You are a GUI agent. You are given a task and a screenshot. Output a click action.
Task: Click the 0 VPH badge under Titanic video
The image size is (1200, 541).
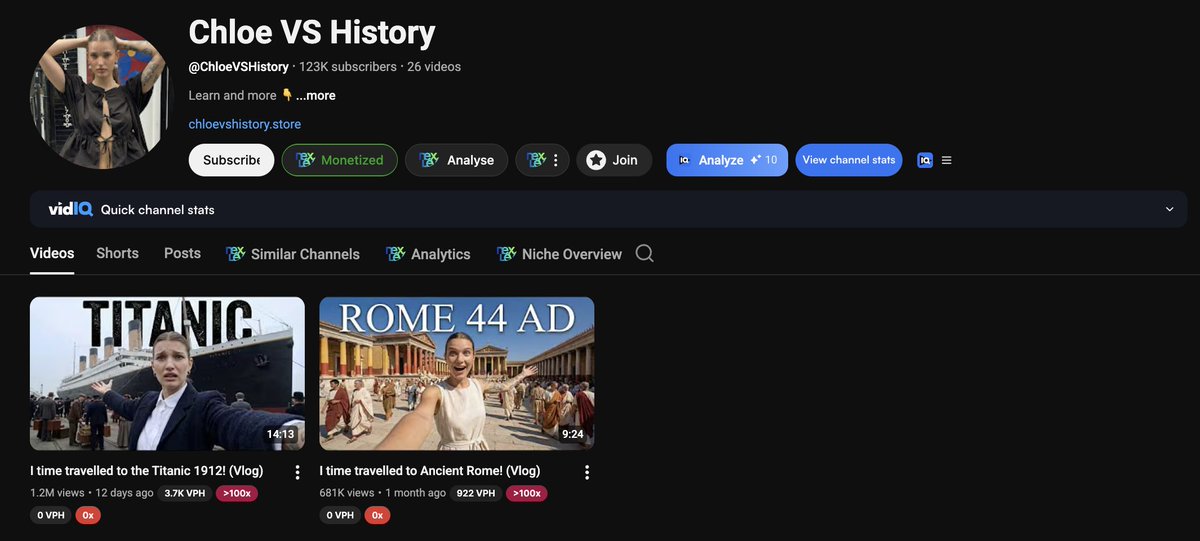pyautogui.click(x=51, y=515)
